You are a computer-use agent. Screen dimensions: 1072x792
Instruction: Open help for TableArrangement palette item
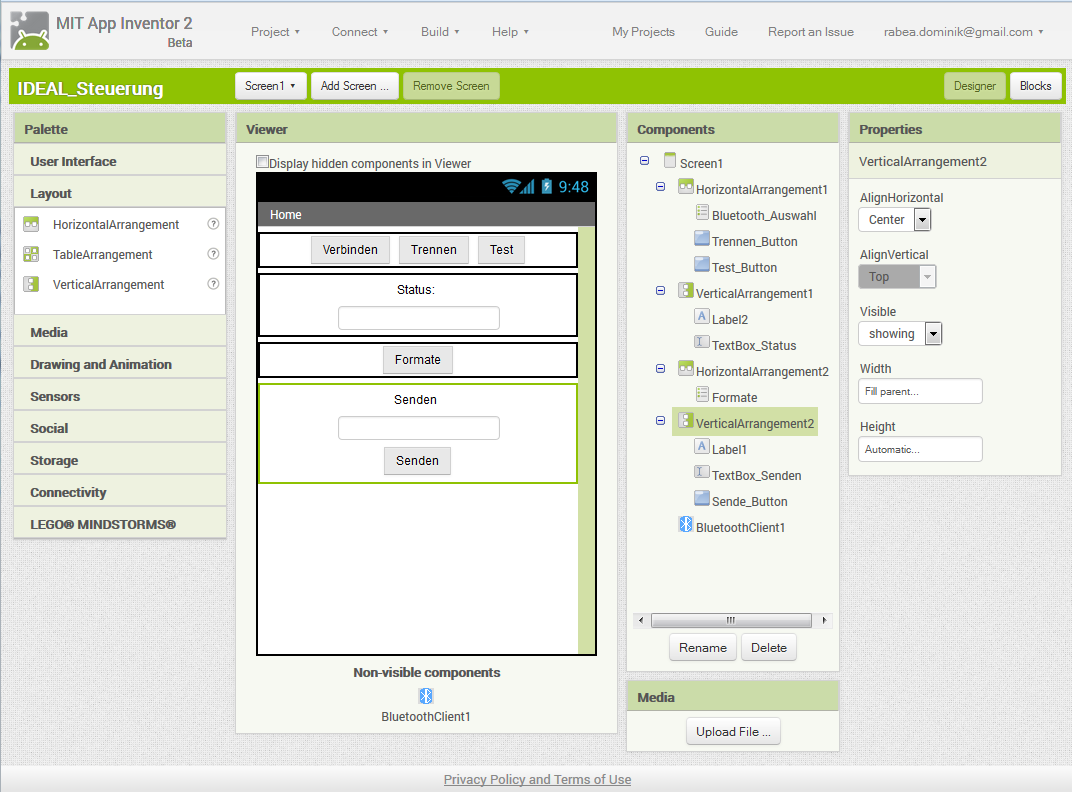213,254
